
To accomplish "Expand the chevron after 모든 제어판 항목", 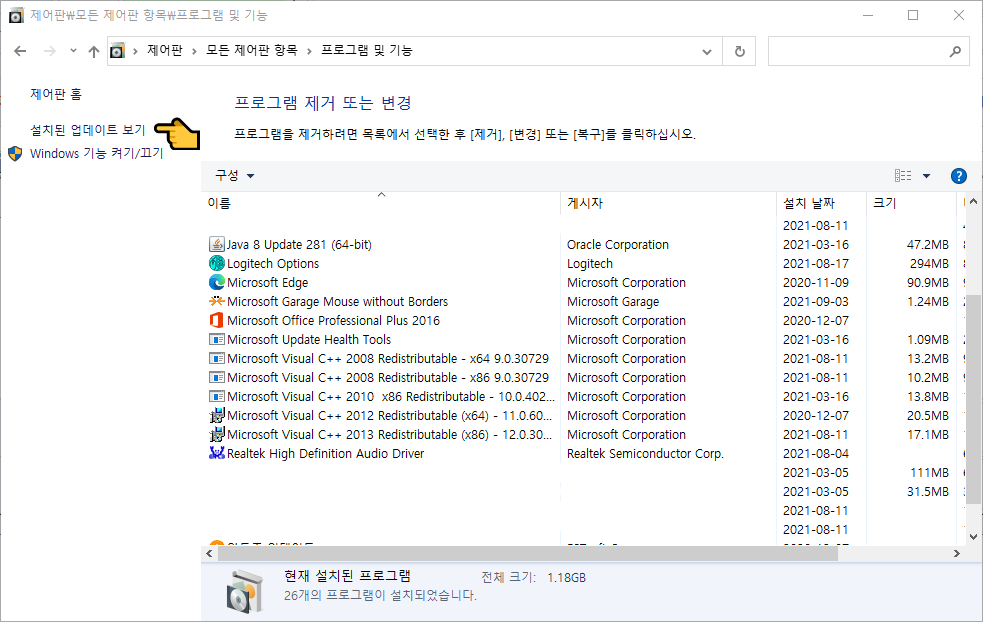I will coord(309,51).
